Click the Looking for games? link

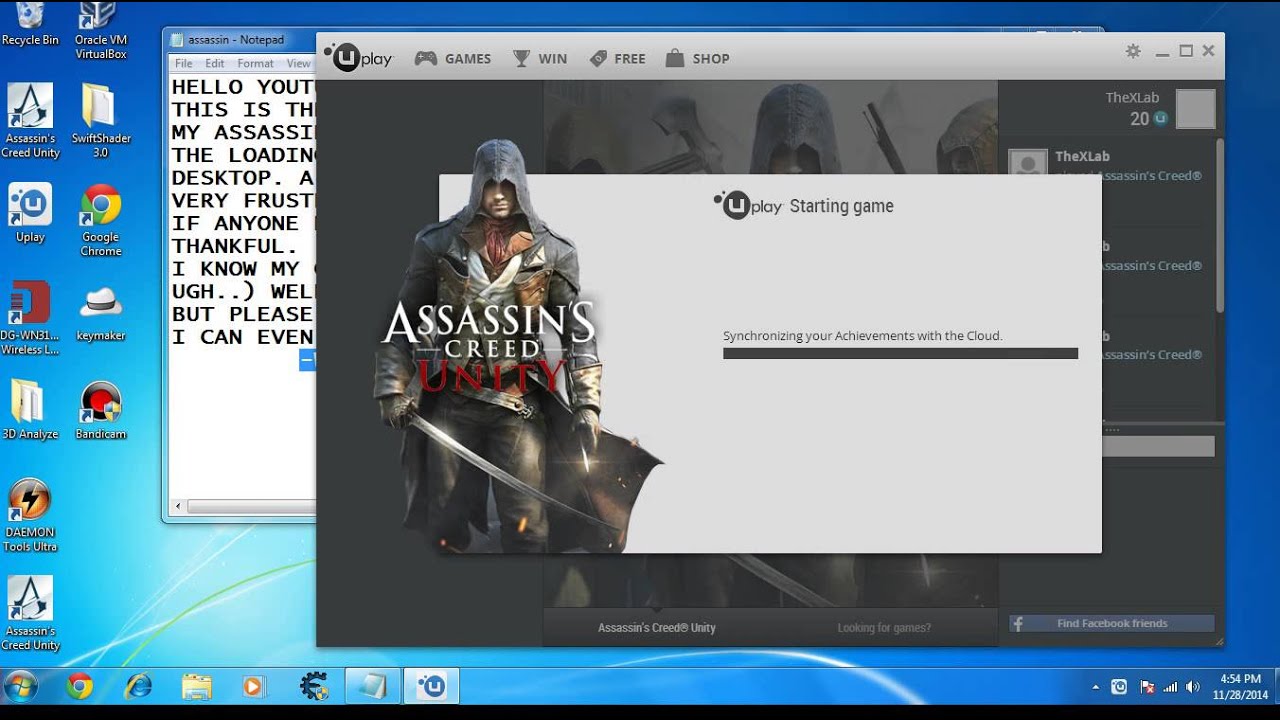coord(884,628)
